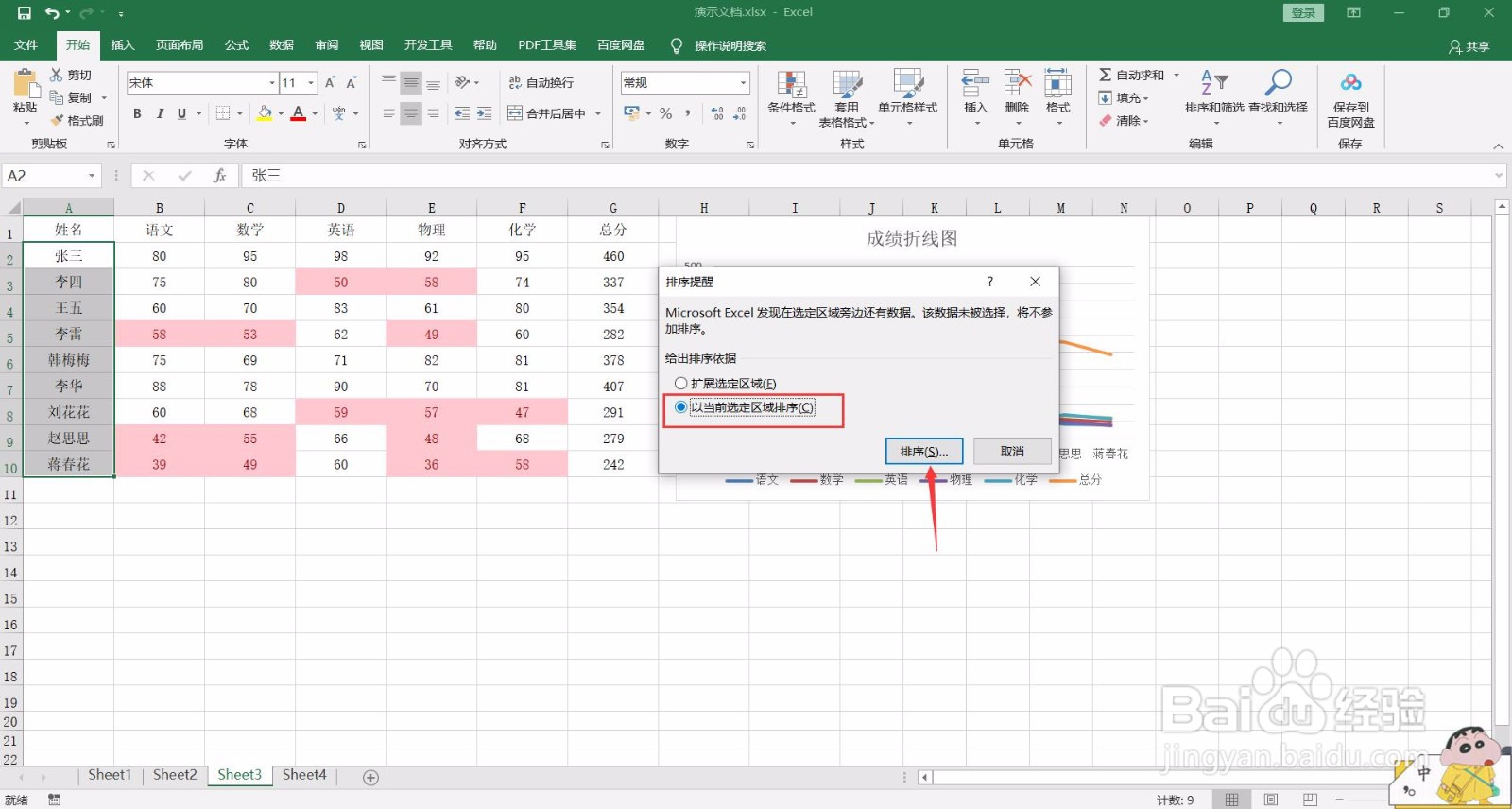
Task: Click the Undo arrow icon
Action: point(53,12)
